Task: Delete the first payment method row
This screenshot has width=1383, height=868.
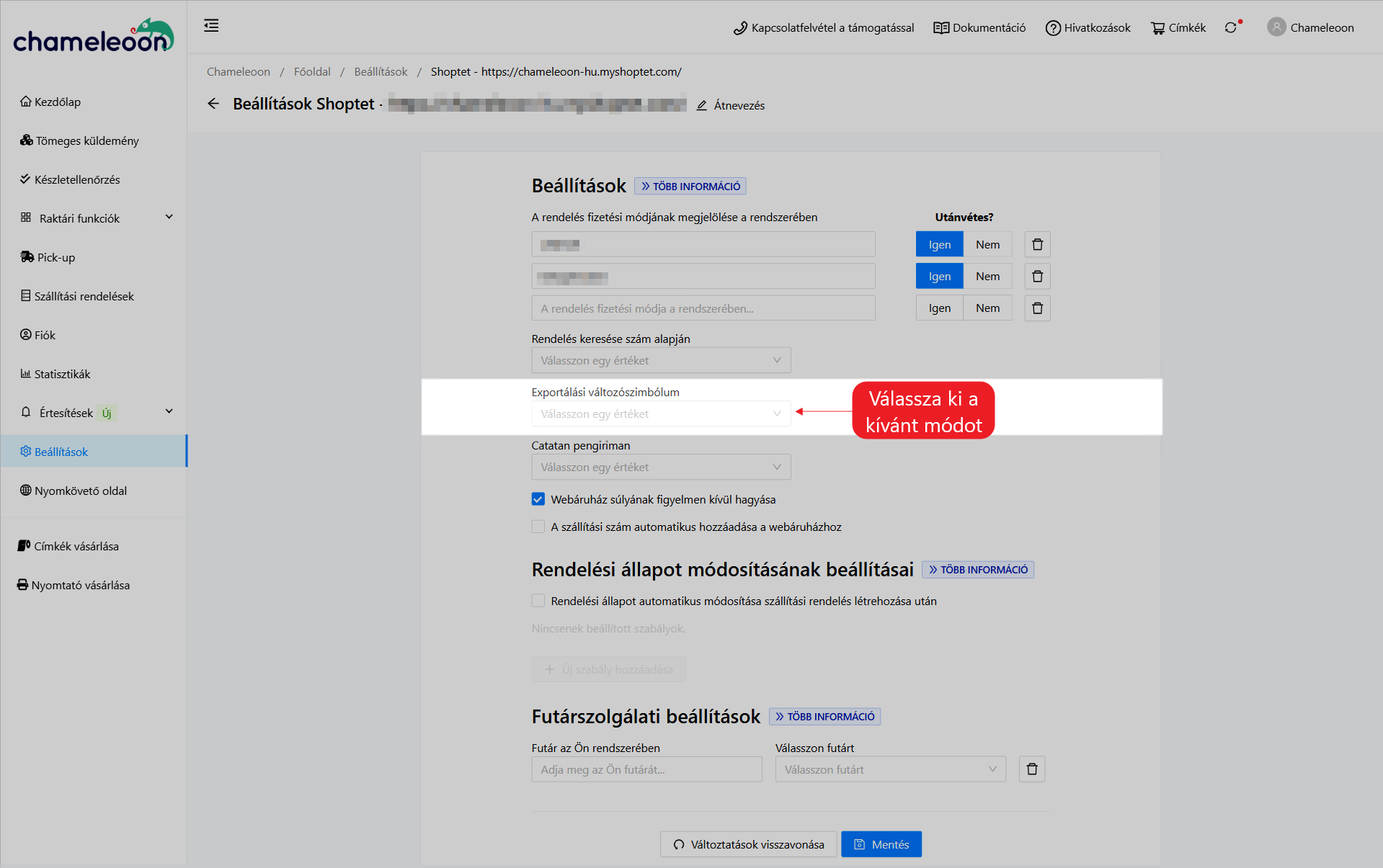Action: pyautogui.click(x=1037, y=245)
